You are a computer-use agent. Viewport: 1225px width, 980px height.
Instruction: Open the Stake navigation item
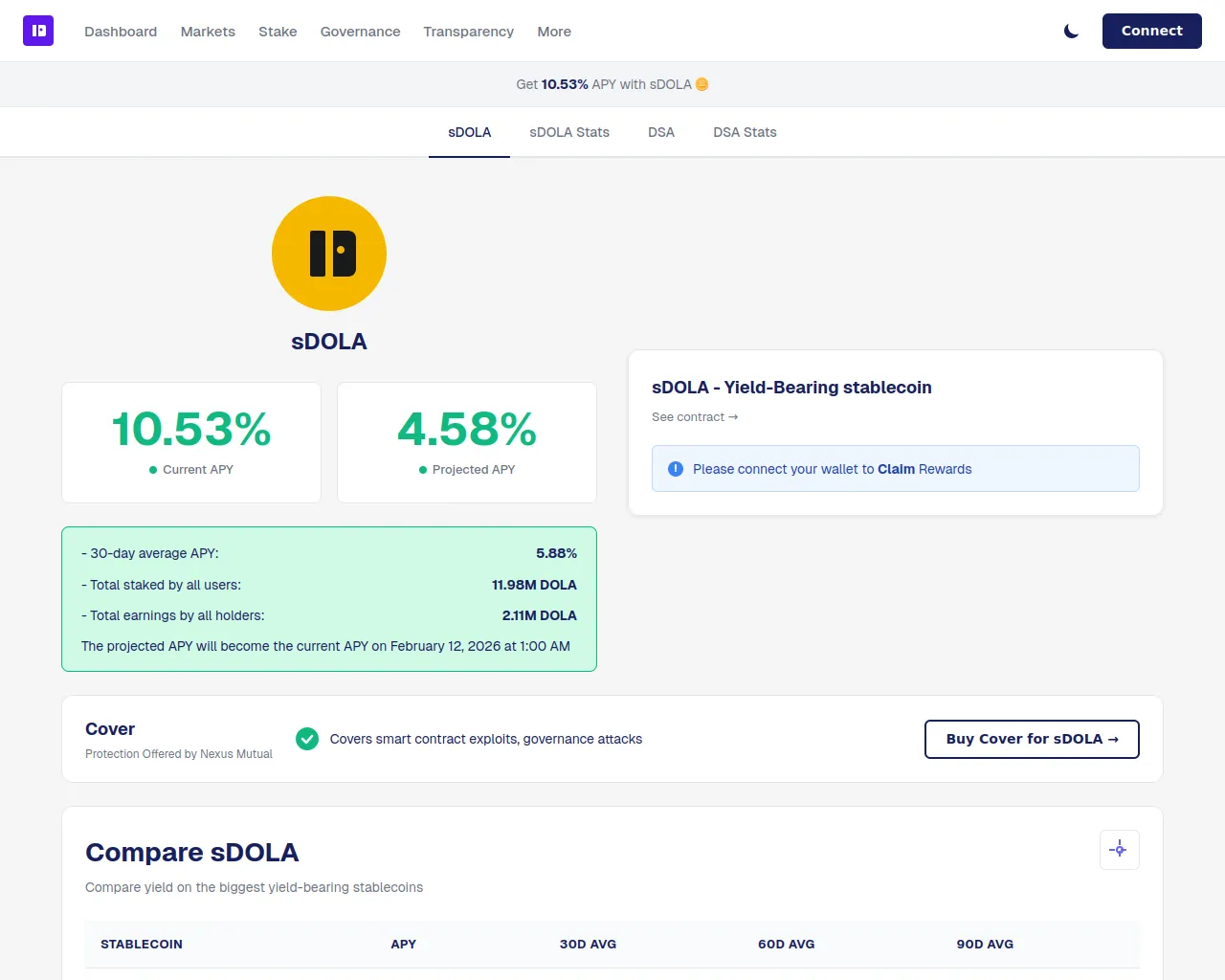278,32
